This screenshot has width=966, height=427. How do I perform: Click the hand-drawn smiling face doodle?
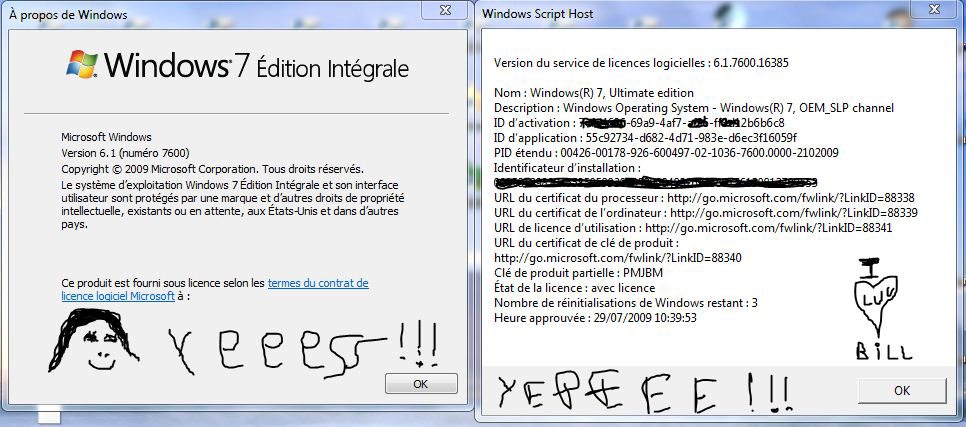tap(94, 340)
